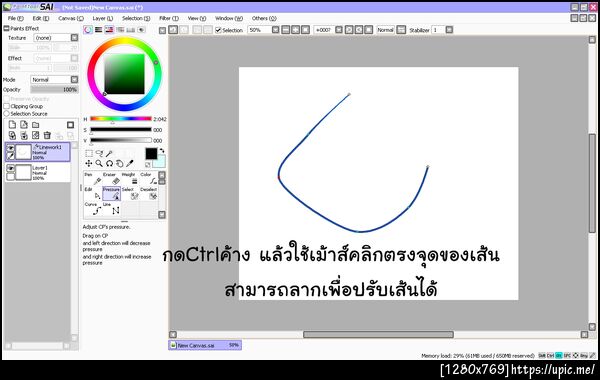The width and height of the screenshot is (600, 380).
Task: Enable the Clipping Group checkbox
Action: tap(7, 106)
